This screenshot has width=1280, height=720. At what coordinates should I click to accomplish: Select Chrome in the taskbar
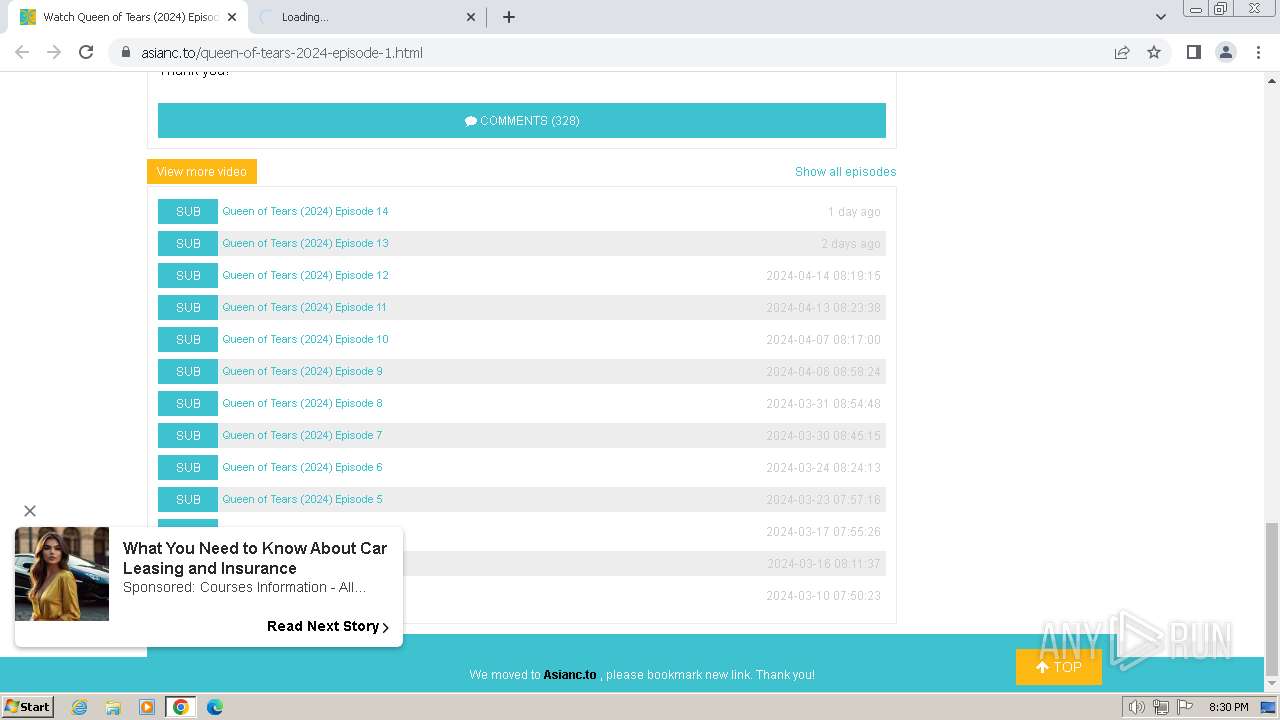[181, 707]
